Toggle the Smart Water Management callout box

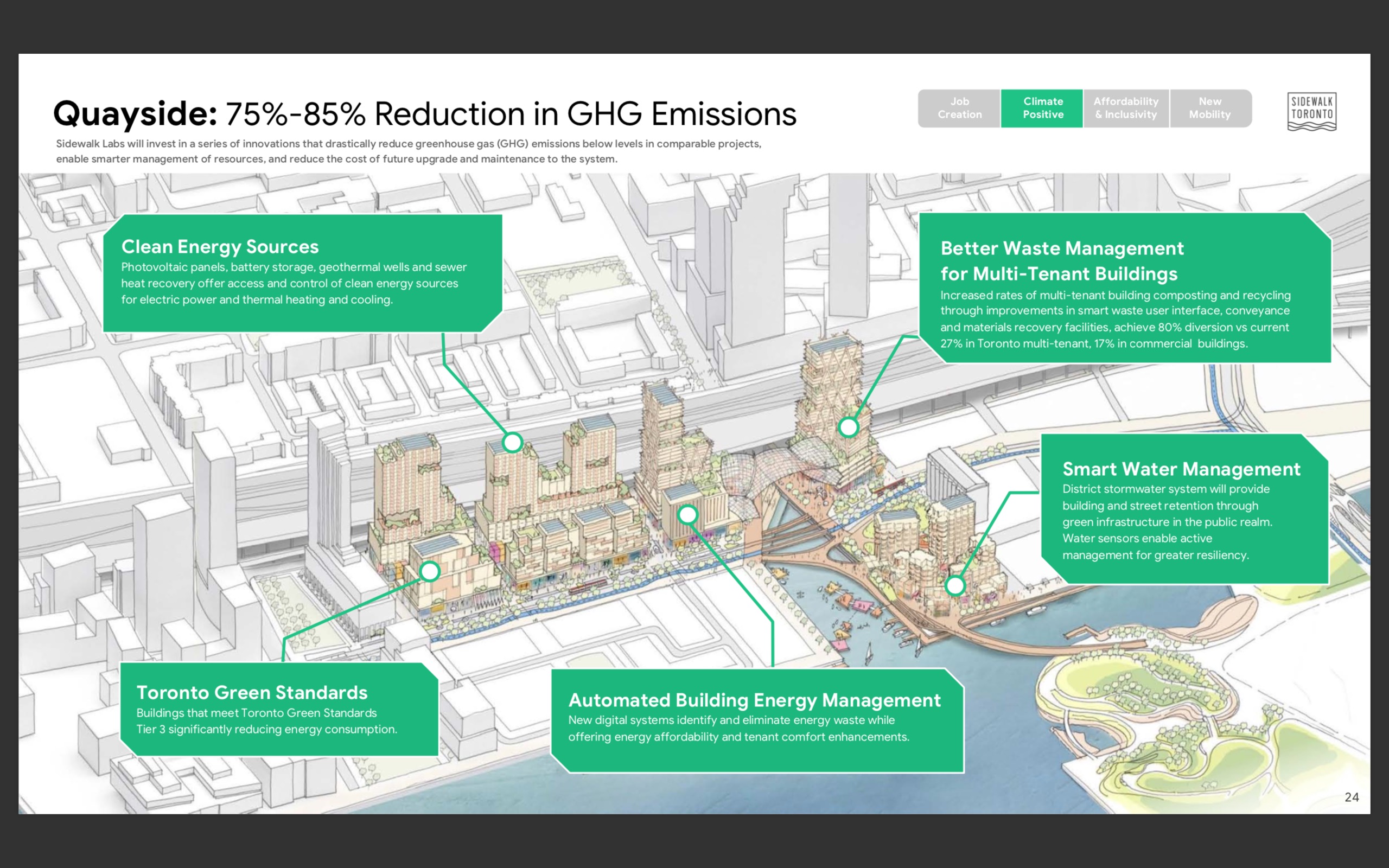1182,511
